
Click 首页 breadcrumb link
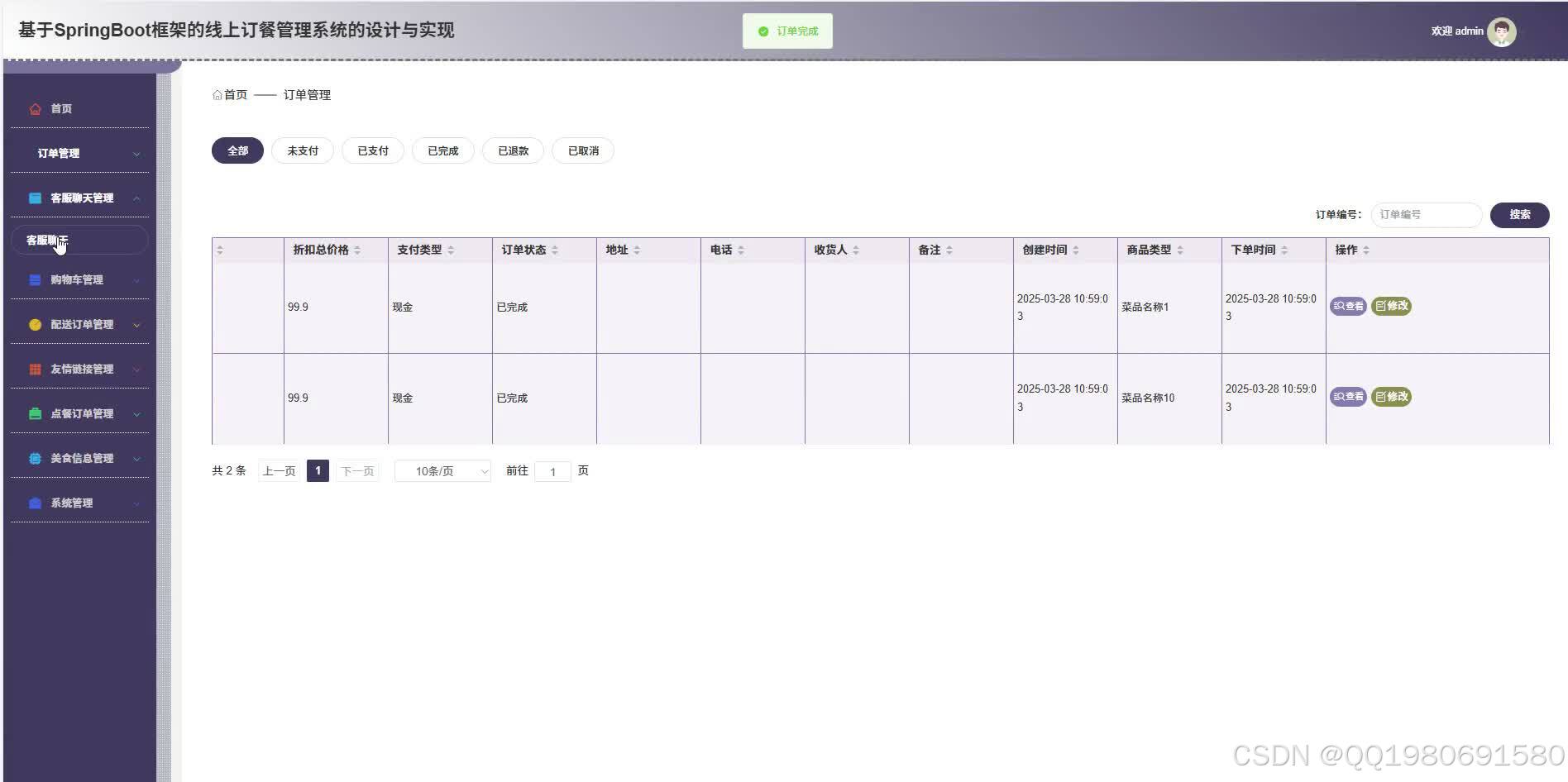[236, 95]
